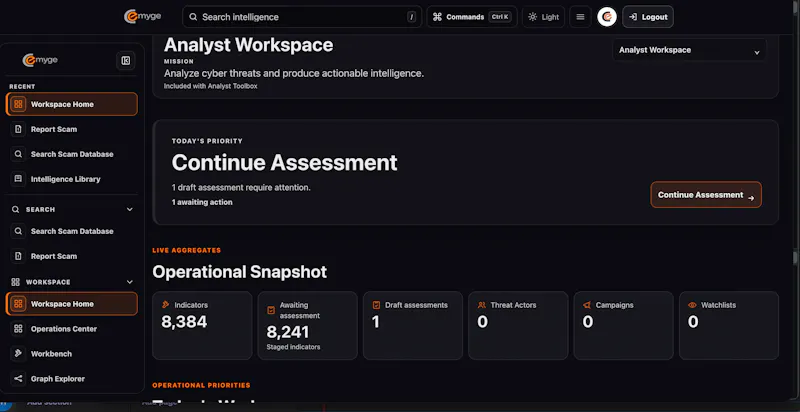
Task: Open Search Scam Database in Search section
Action: pyautogui.click(x=72, y=231)
